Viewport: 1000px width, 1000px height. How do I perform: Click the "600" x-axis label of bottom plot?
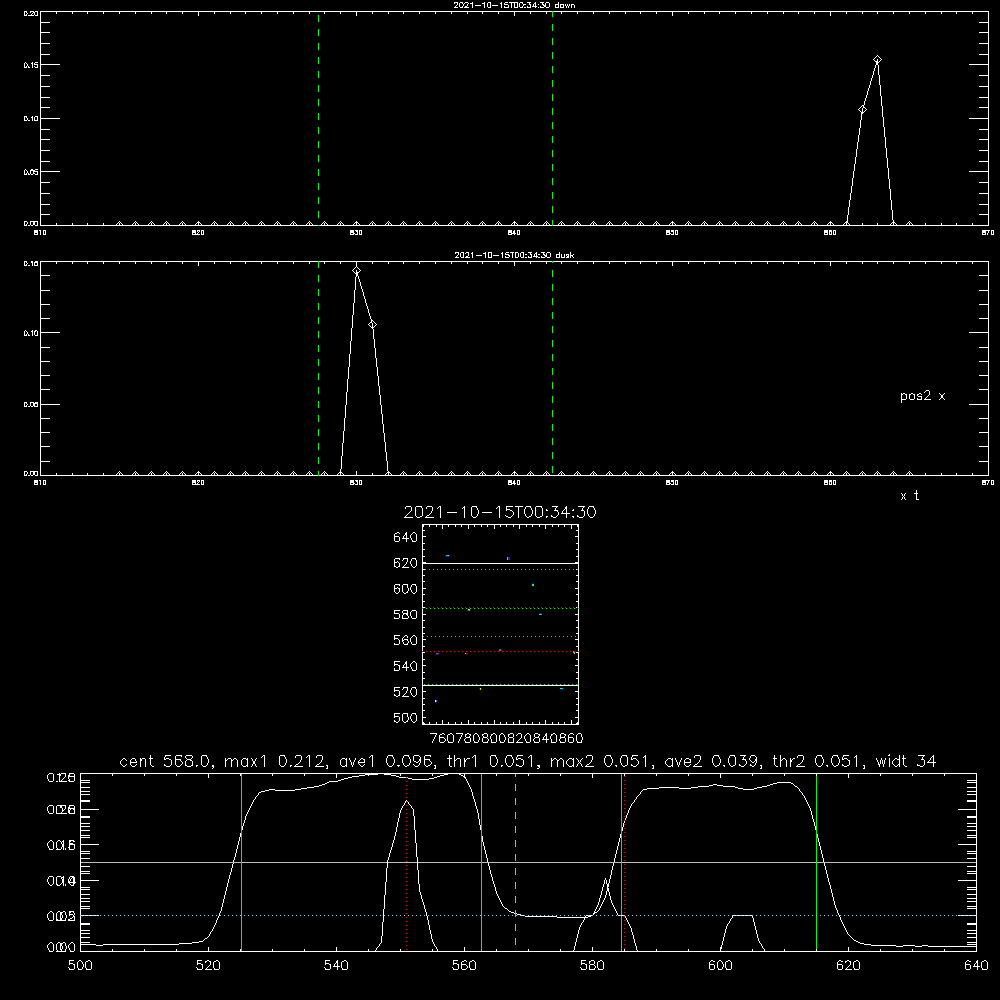[x=720, y=966]
